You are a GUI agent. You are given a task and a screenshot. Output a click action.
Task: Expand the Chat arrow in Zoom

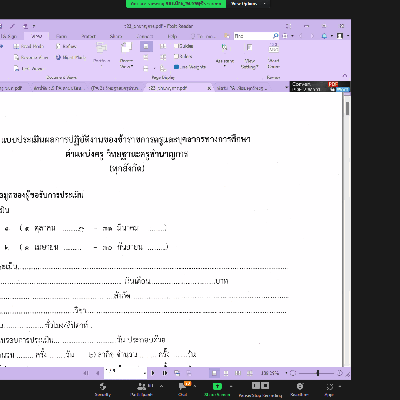(x=195, y=386)
